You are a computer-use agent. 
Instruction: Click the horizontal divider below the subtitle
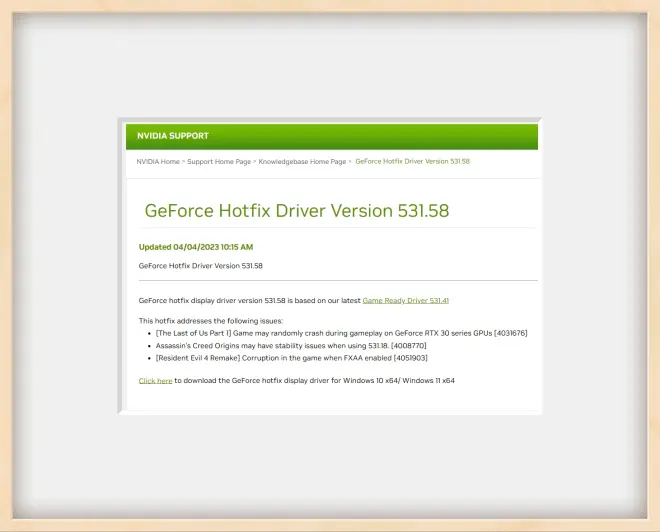tap(338, 281)
